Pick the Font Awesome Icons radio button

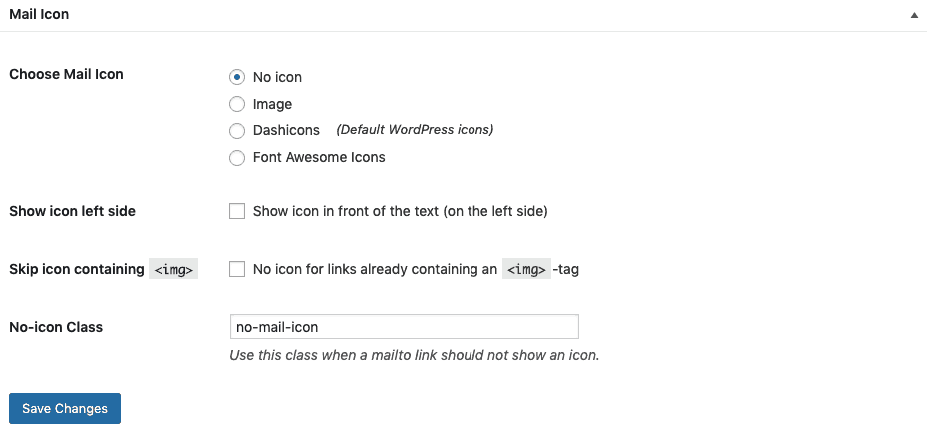pyautogui.click(x=236, y=158)
